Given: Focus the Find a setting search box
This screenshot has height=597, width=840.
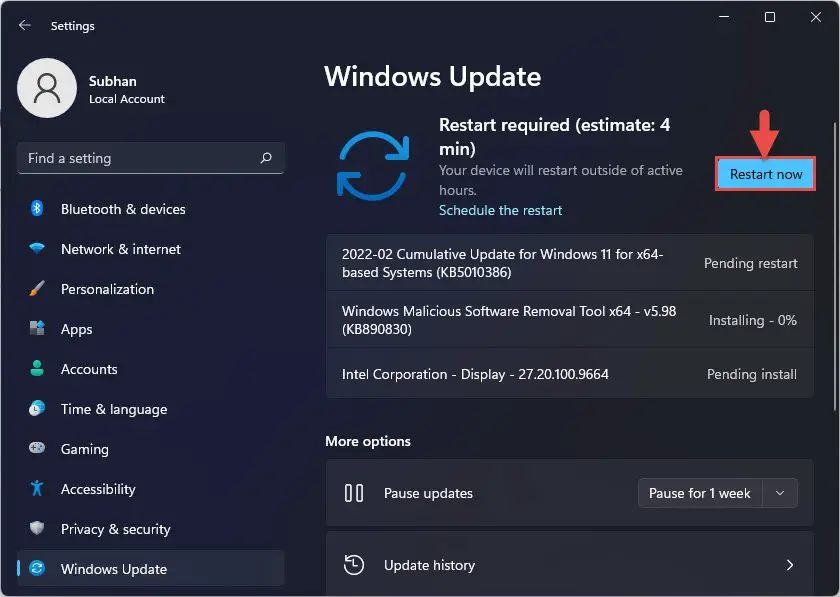Looking at the screenshot, I should click(151, 158).
